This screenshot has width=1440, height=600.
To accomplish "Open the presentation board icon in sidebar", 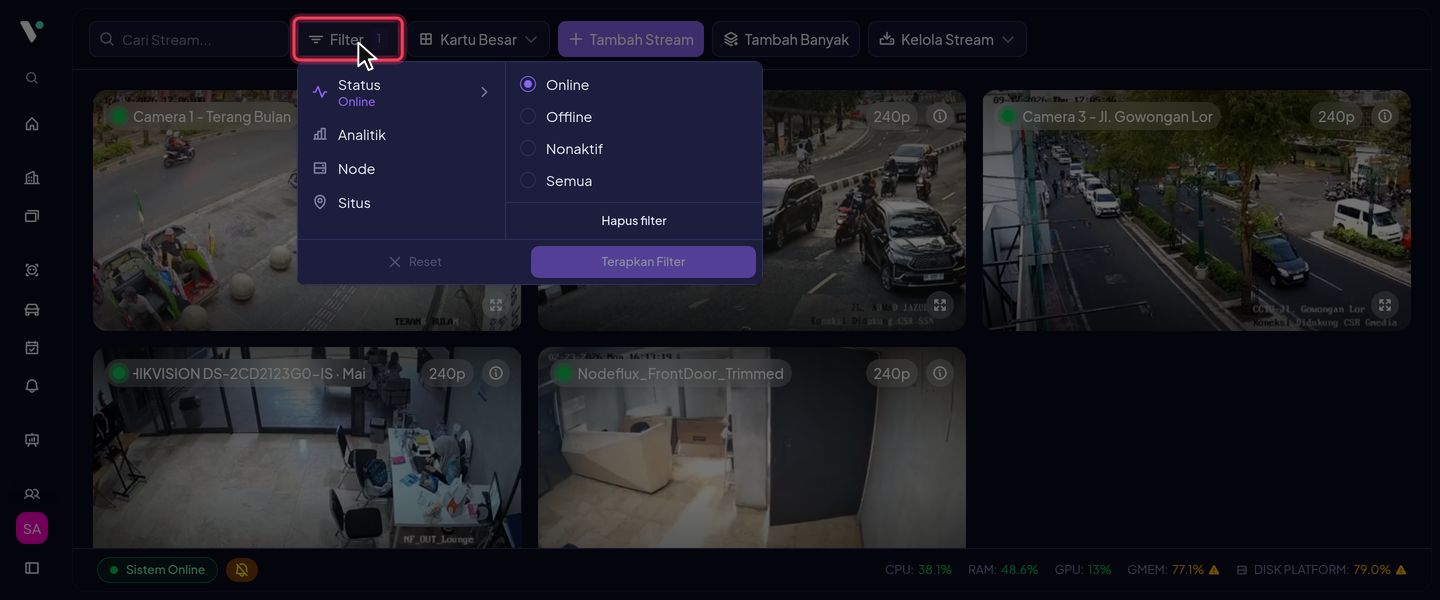I will click(32, 440).
